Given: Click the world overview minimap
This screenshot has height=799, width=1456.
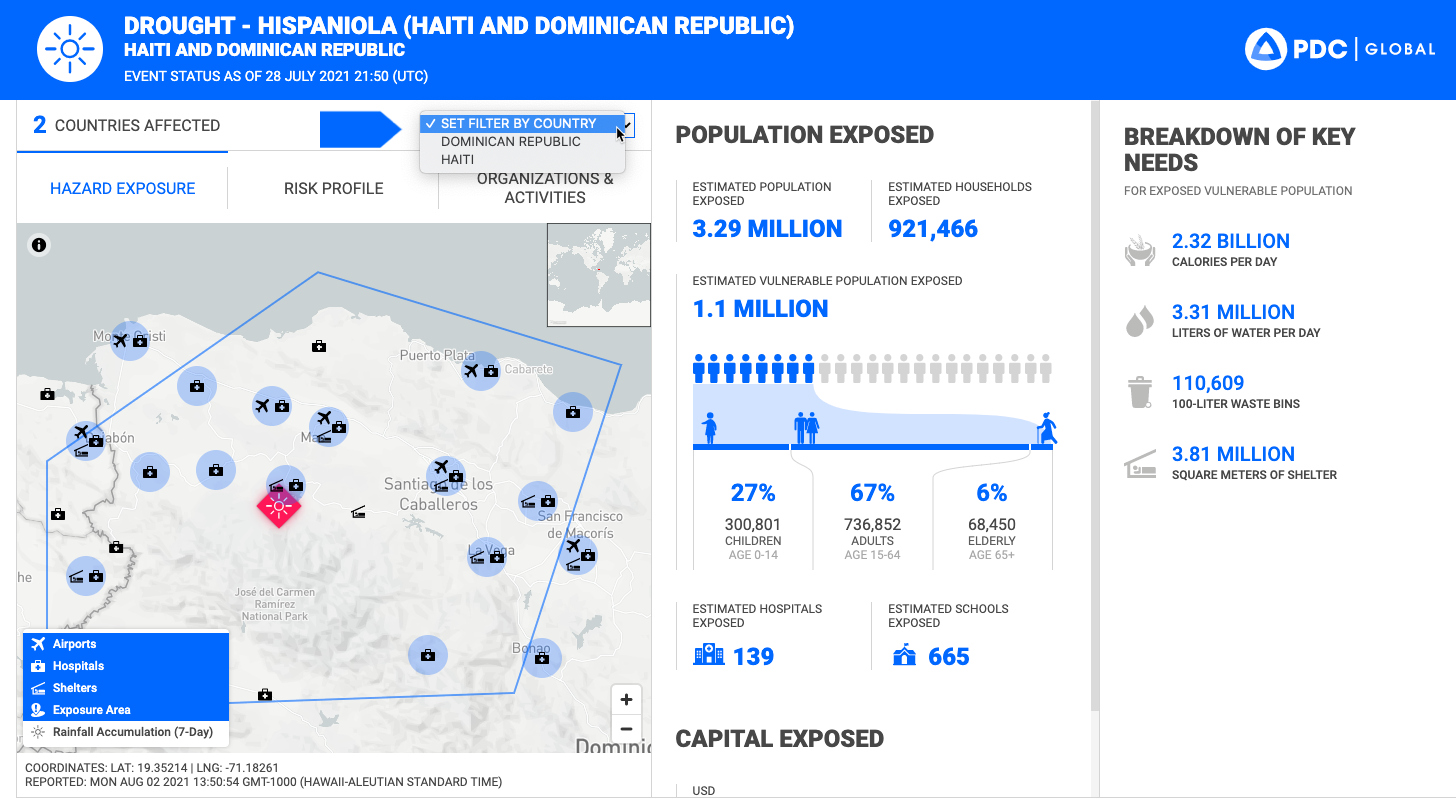Looking at the screenshot, I should click(x=598, y=274).
